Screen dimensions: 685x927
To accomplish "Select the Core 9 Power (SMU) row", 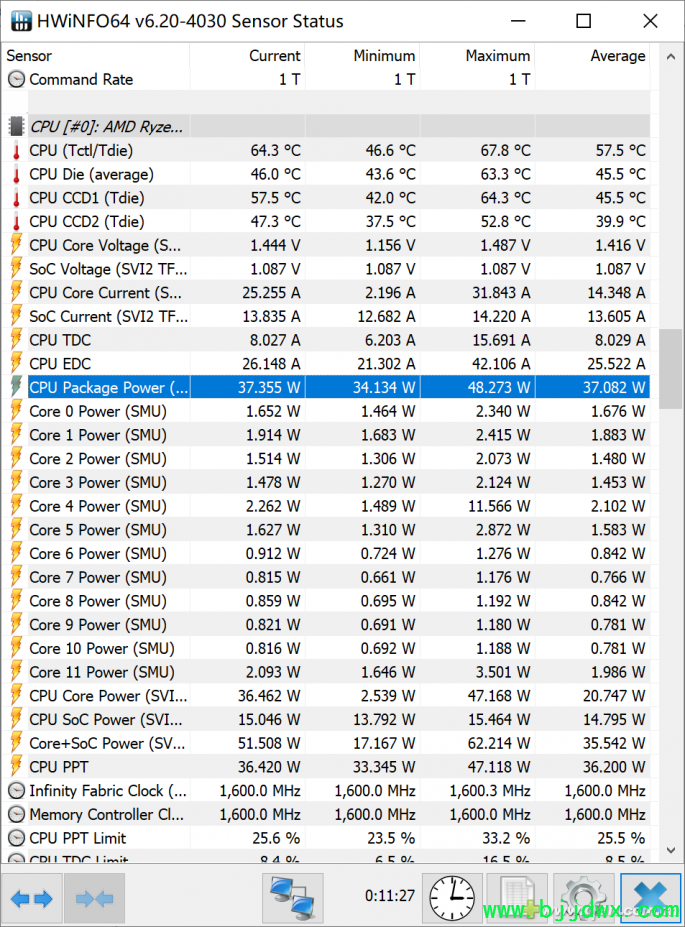I will (326, 624).
